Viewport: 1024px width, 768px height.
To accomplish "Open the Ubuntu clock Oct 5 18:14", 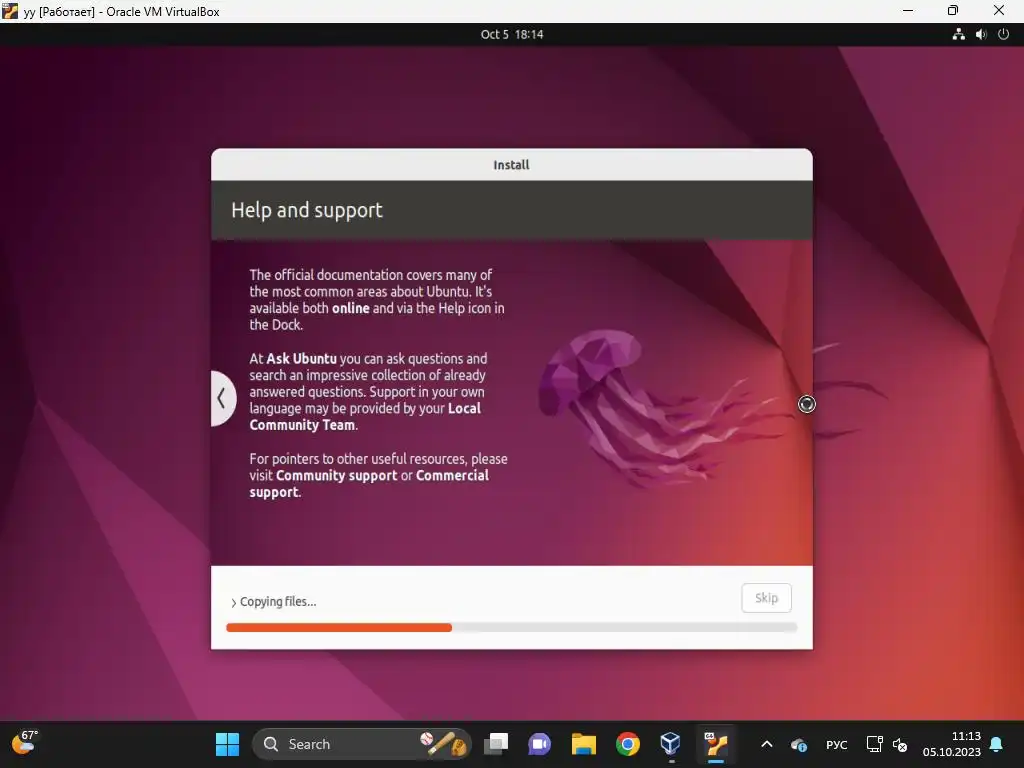I will click(x=512, y=34).
